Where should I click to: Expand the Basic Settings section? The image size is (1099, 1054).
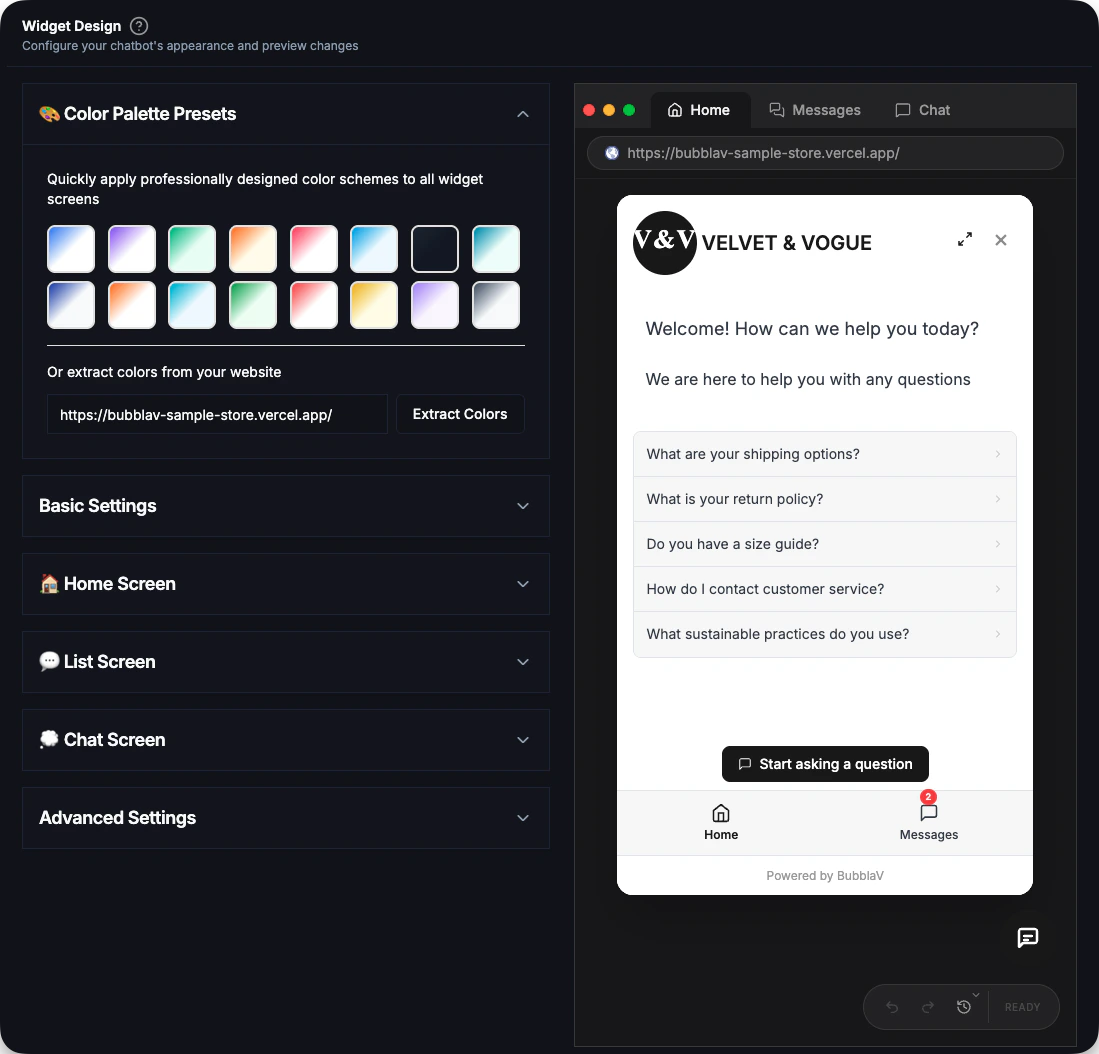pos(286,506)
